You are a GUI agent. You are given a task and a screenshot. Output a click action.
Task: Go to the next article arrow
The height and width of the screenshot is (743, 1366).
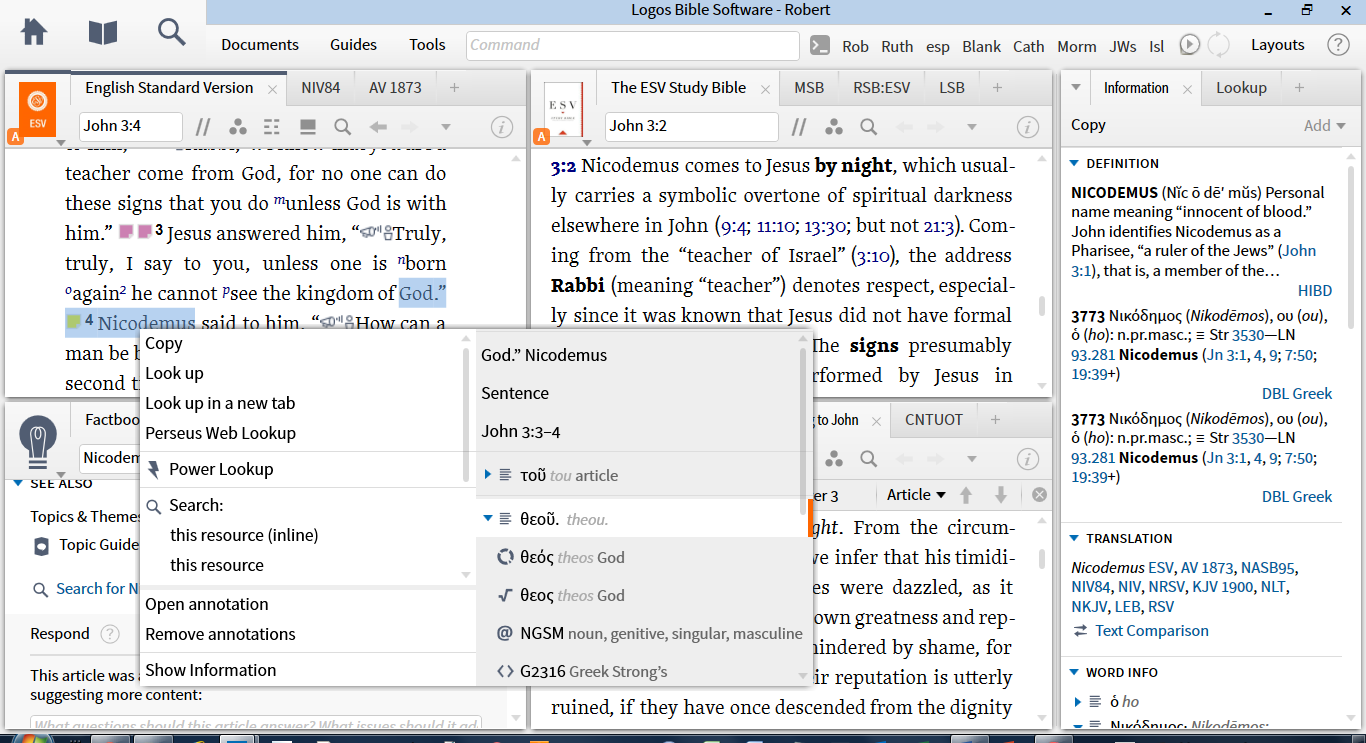[1001, 495]
